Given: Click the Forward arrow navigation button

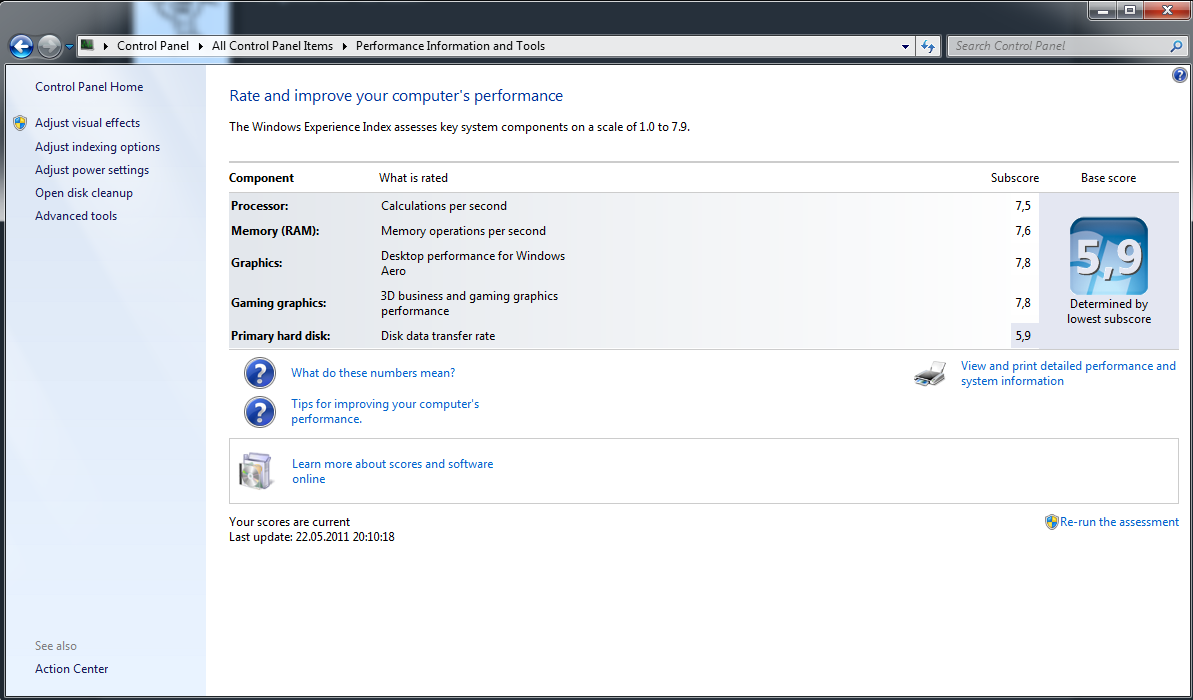Looking at the screenshot, I should pyautogui.click(x=49, y=46).
